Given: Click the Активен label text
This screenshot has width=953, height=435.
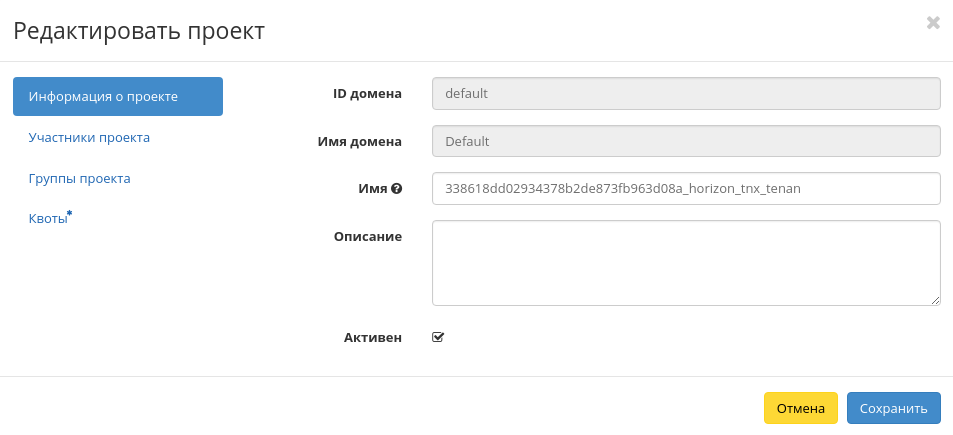Looking at the screenshot, I should pyautogui.click(x=373, y=337).
